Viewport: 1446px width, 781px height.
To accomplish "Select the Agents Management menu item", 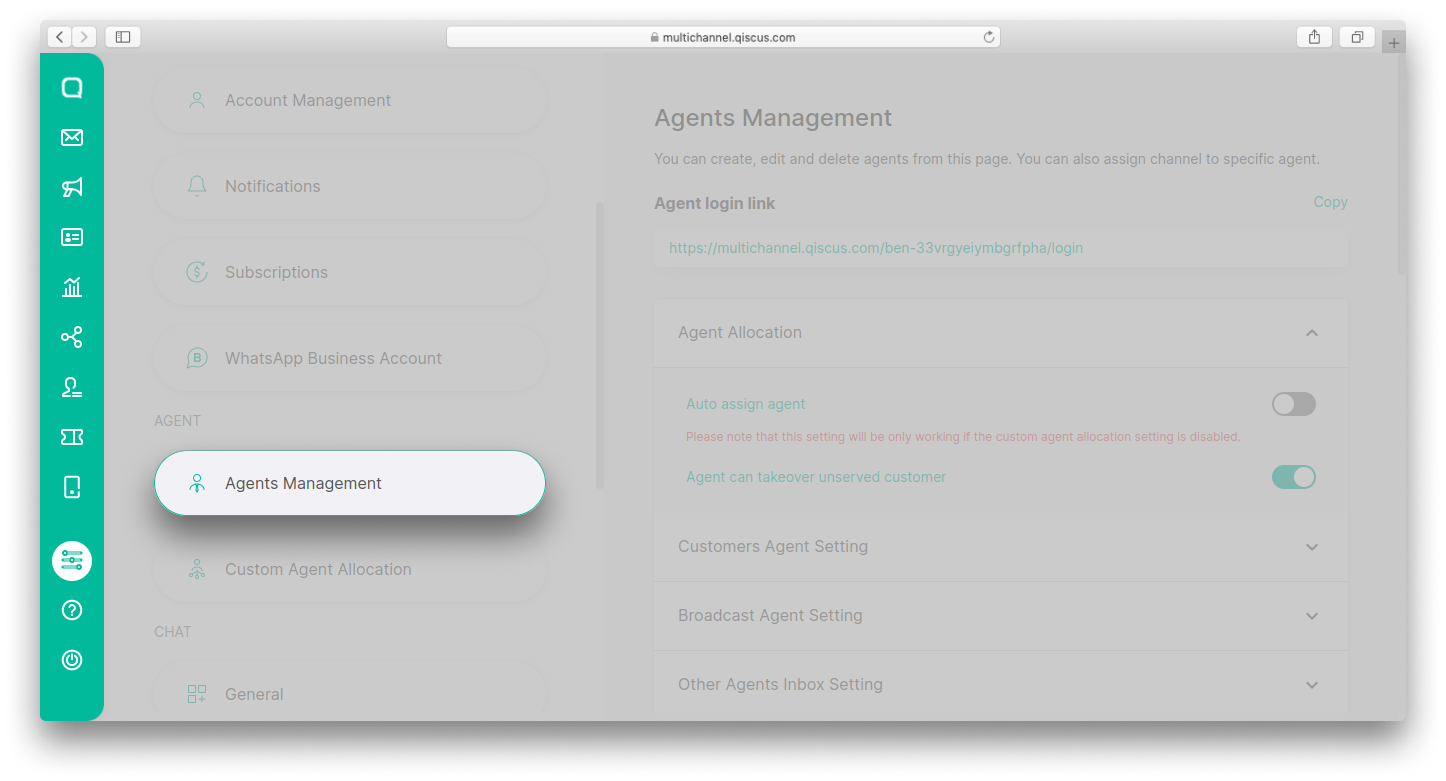I will click(x=350, y=483).
